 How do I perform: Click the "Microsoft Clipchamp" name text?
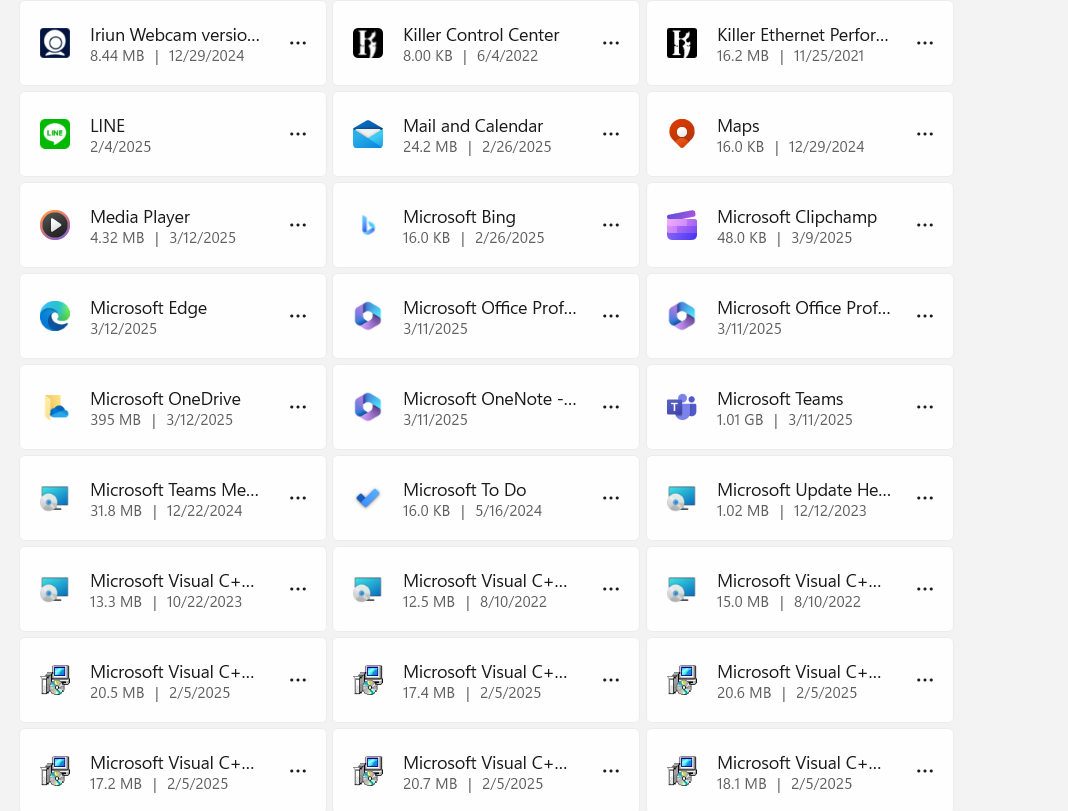click(797, 217)
